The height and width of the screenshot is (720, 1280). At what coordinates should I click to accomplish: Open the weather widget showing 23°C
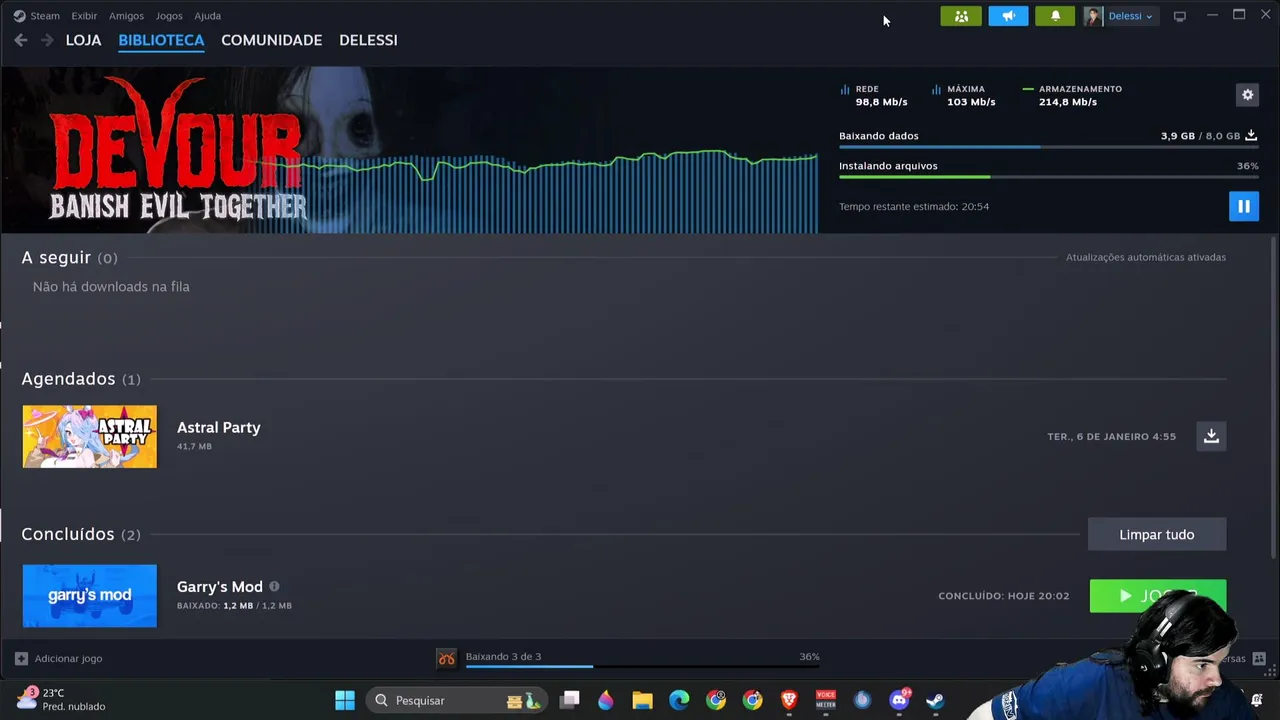(62, 699)
